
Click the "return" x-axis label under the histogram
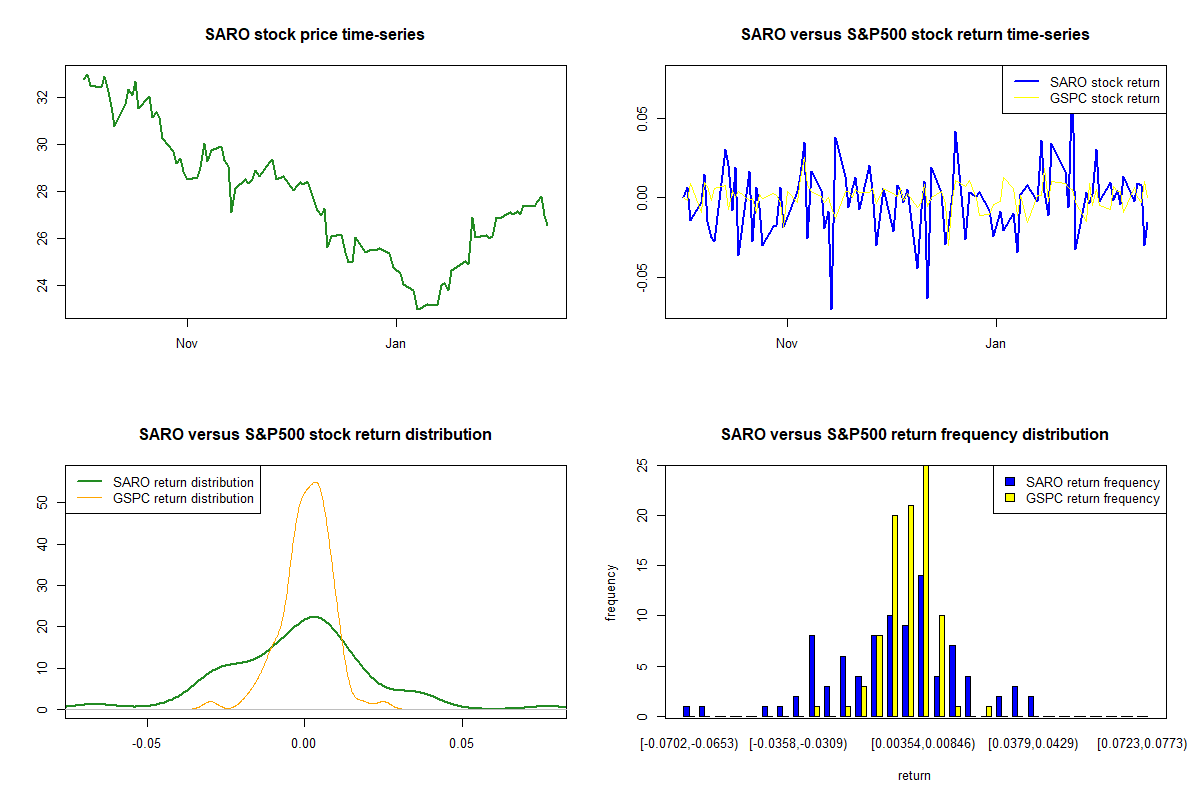click(x=914, y=775)
